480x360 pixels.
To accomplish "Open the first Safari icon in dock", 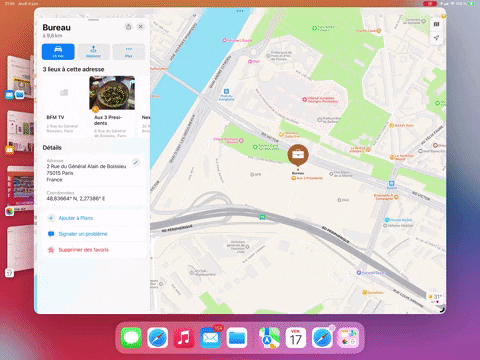I will point(157,338).
